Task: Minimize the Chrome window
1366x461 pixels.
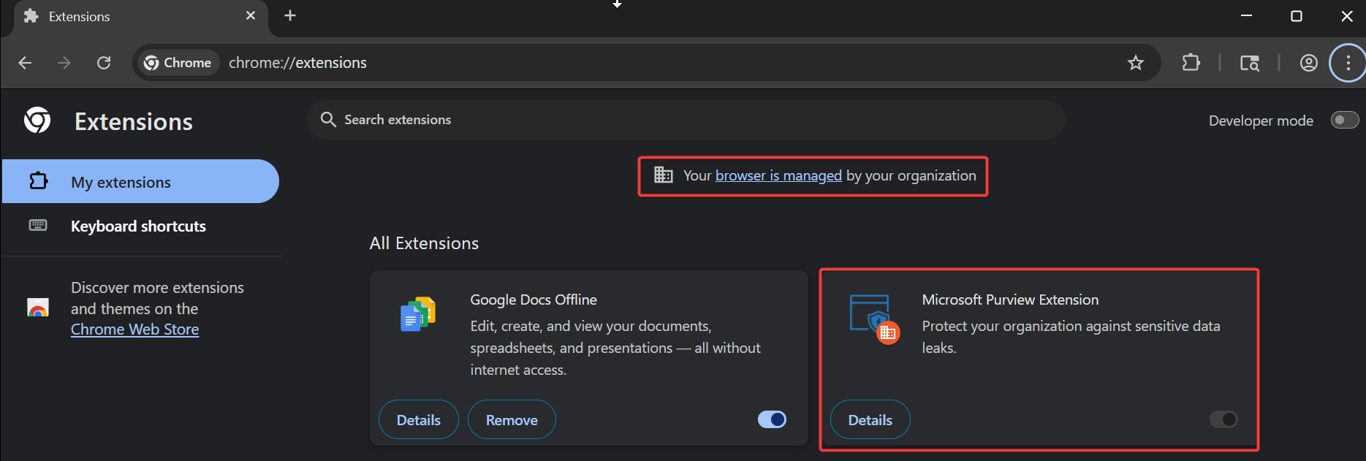Action: [x=1247, y=16]
